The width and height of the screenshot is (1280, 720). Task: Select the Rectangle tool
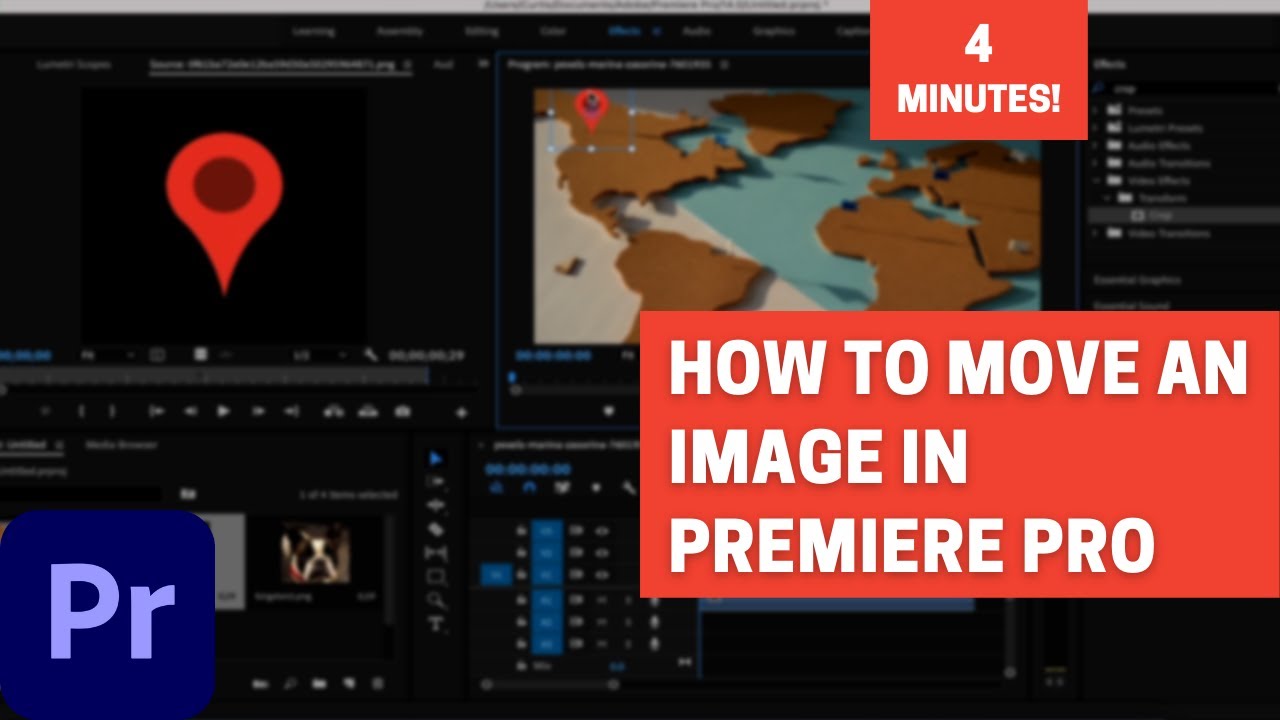[x=436, y=576]
